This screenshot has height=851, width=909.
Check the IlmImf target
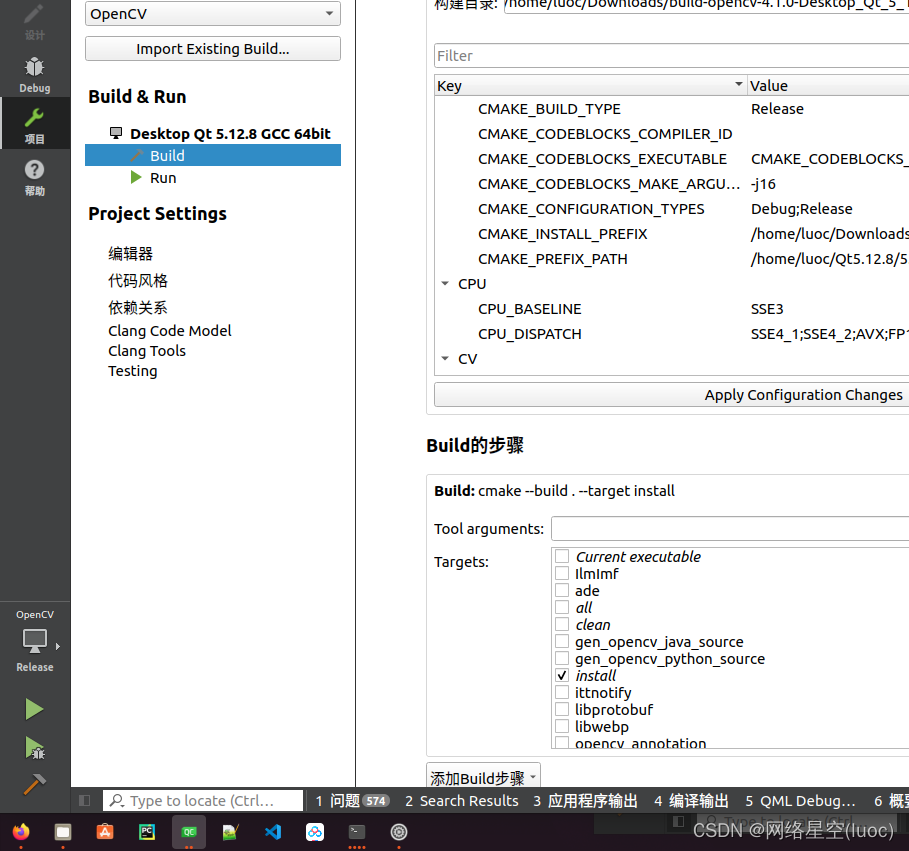pos(562,573)
